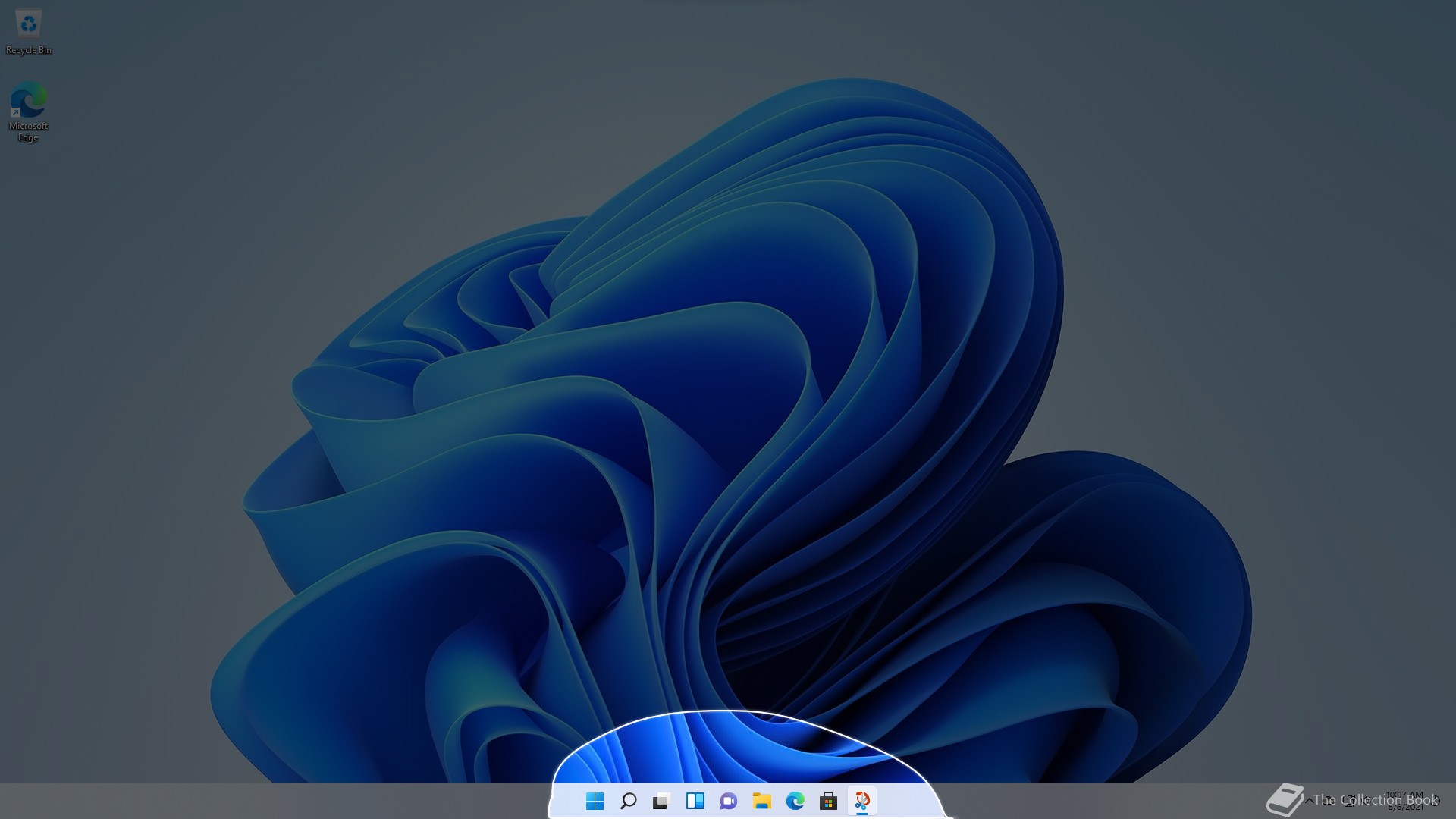Select the Microsoft Edge desktop shortcut
Image resolution: width=1456 pixels, height=819 pixels.
click(28, 100)
